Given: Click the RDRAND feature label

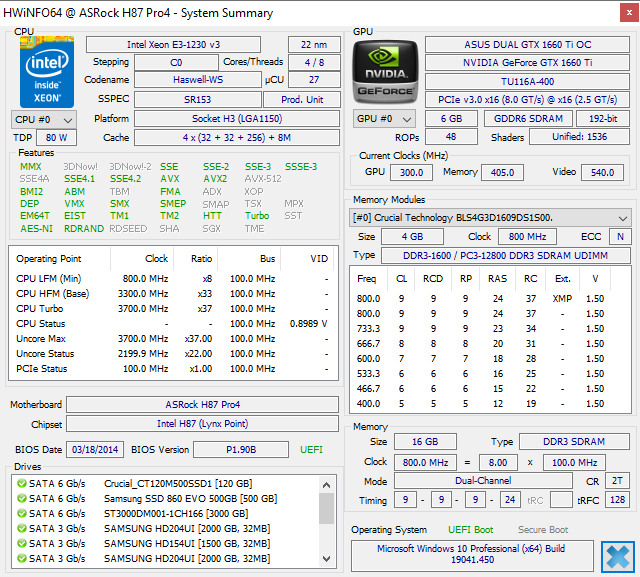Looking at the screenshot, I should click(84, 229).
